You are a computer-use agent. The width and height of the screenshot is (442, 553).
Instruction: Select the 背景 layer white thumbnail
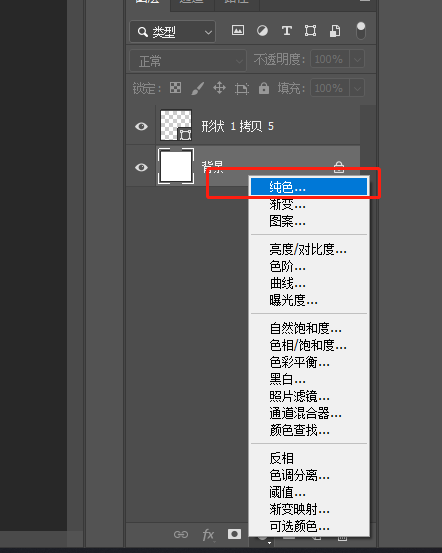176,166
